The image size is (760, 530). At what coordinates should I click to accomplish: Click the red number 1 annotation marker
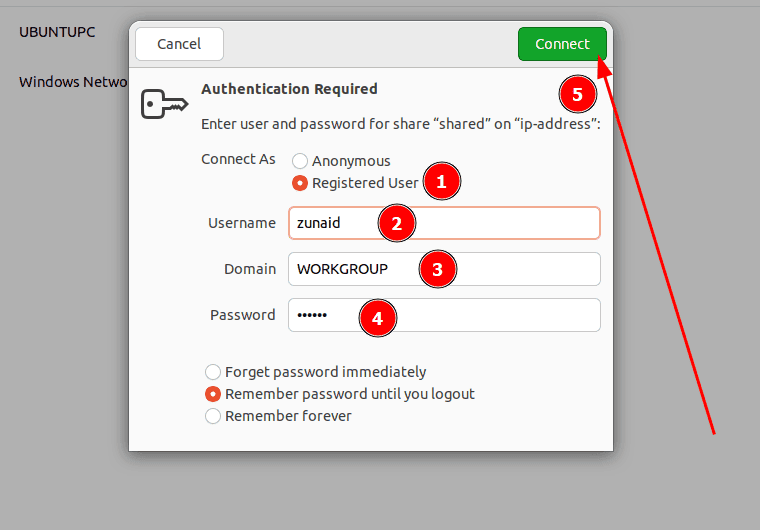point(442,182)
